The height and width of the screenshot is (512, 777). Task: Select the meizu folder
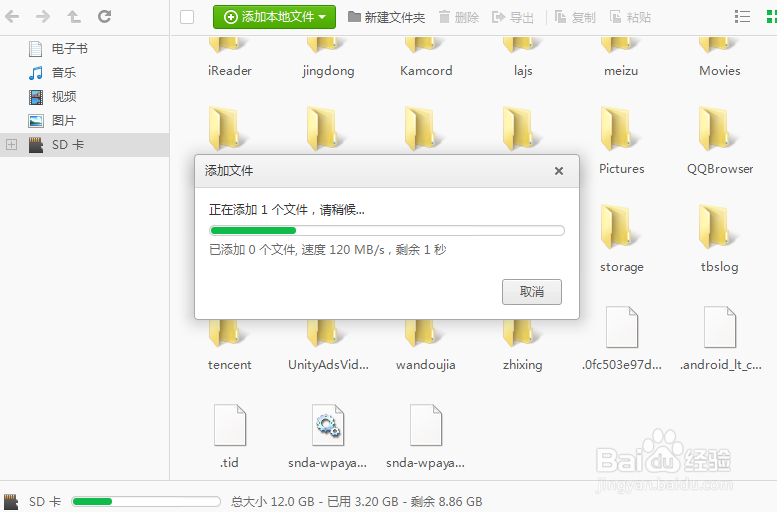point(621,58)
